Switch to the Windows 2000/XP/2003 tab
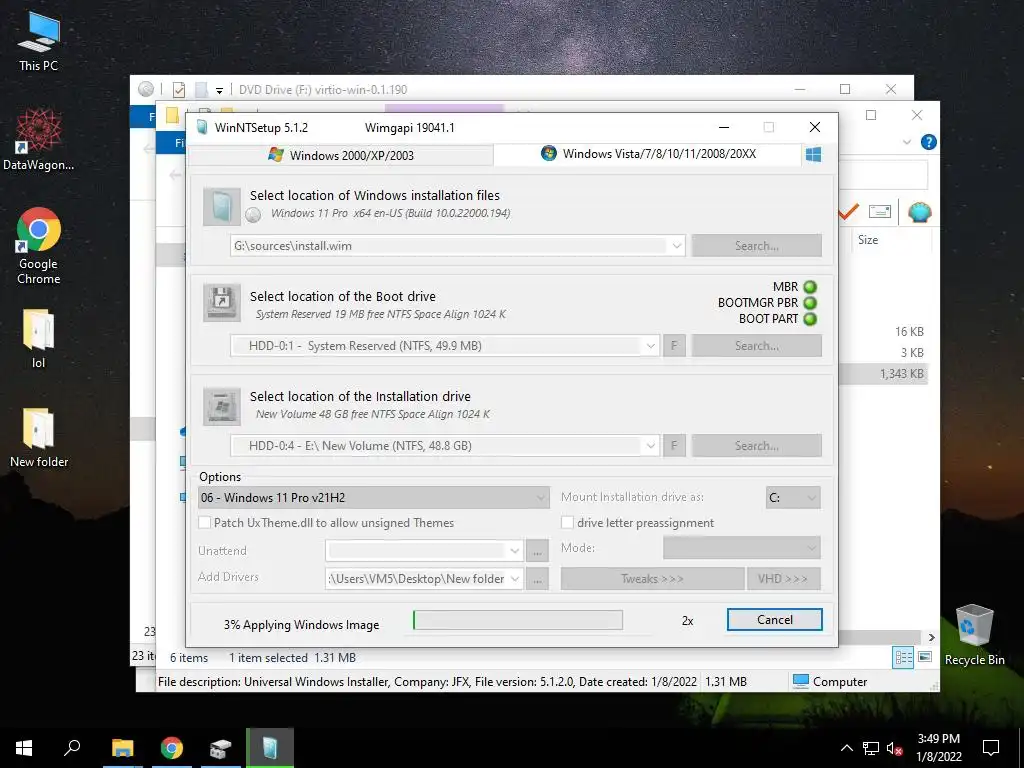Image resolution: width=1024 pixels, height=768 pixels. (341, 155)
